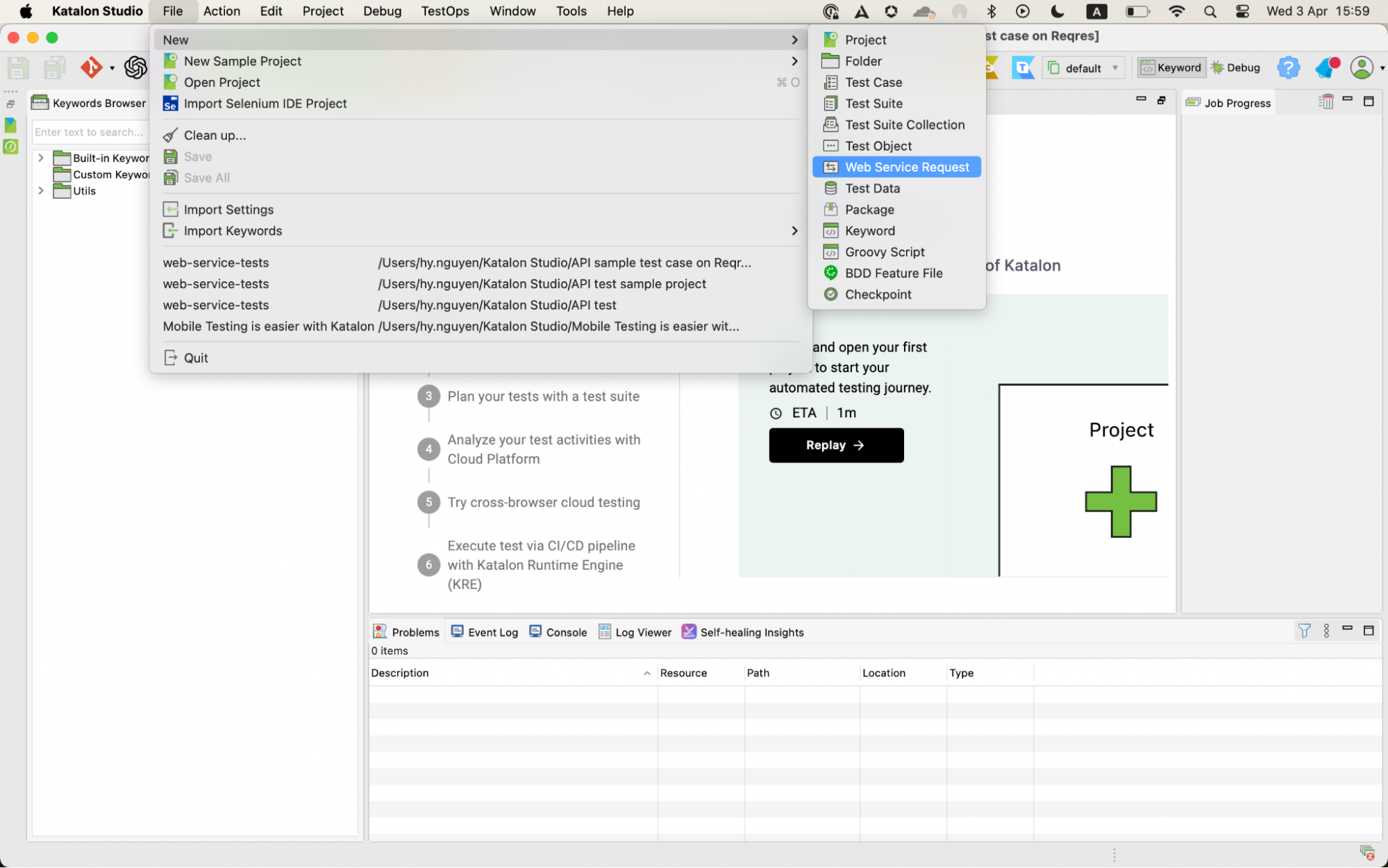Open the TestOps menu in menu bar
Viewport: 1388px width, 868px height.
point(444,11)
